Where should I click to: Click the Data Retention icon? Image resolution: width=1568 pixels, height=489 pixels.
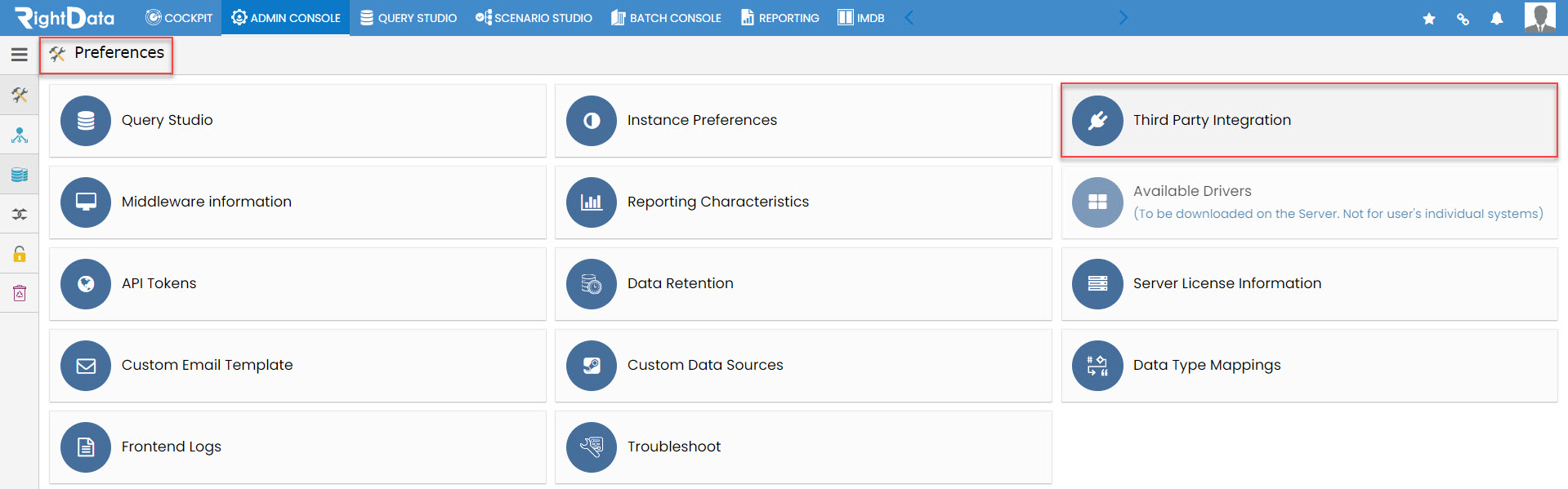pos(592,284)
